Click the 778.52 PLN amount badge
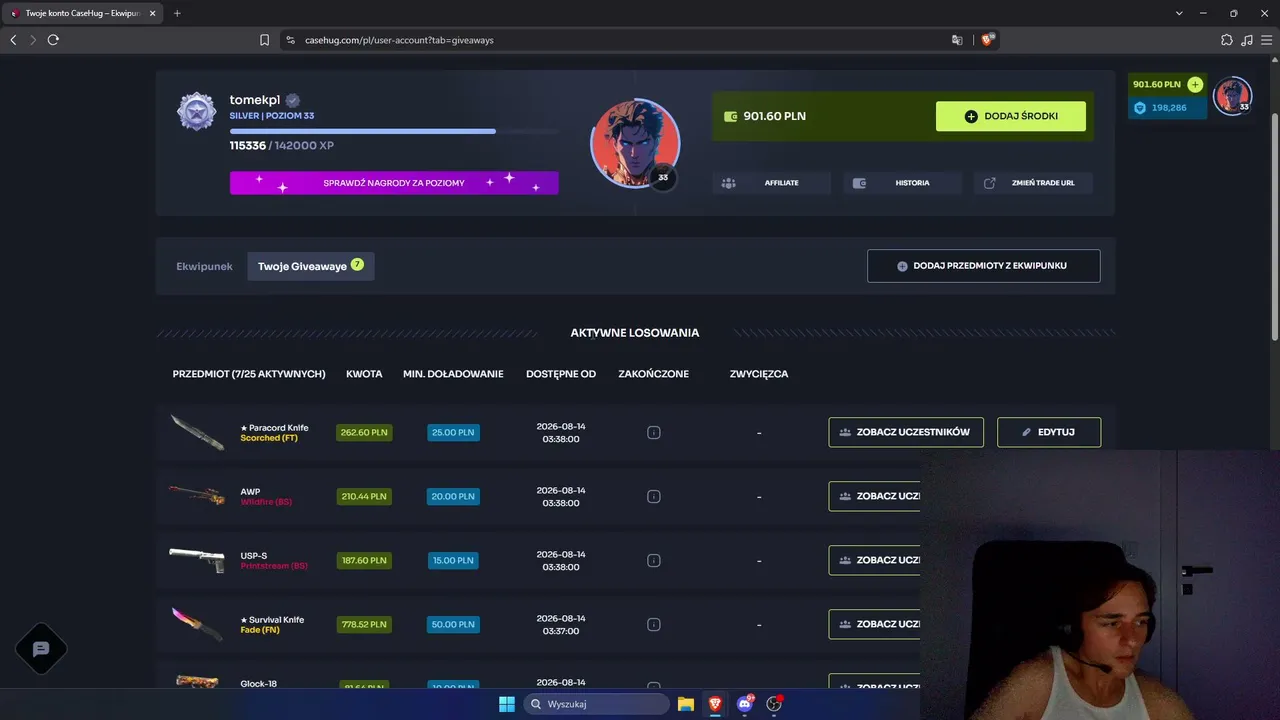This screenshot has height=720, width=1280. pyautogui.click(x=364, y=625)
